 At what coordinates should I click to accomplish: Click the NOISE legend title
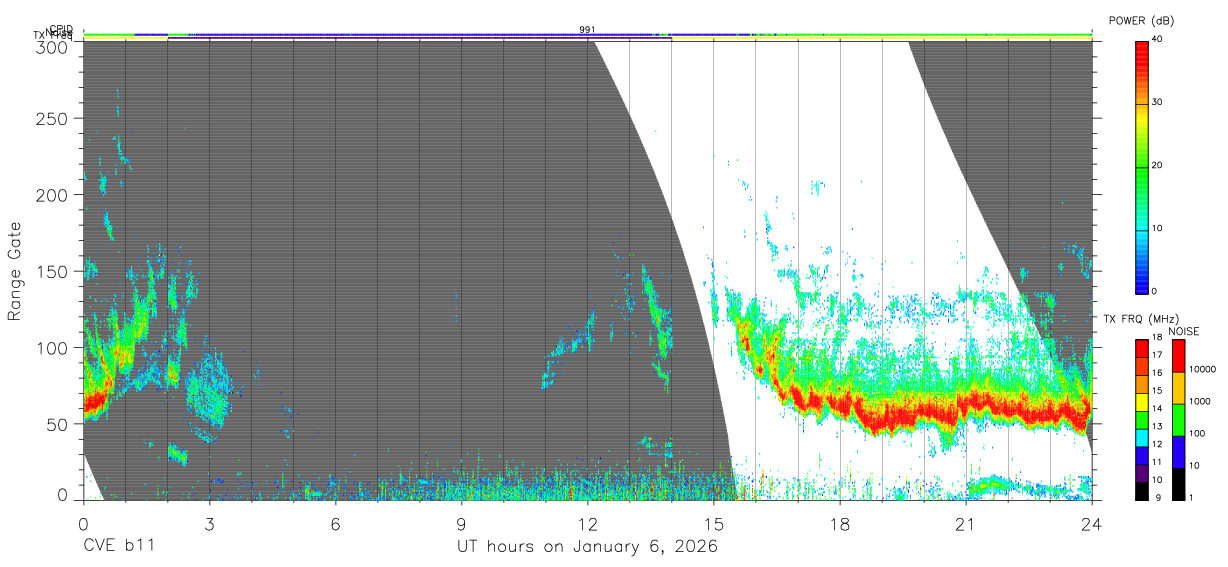click(x=1184, y=331)
